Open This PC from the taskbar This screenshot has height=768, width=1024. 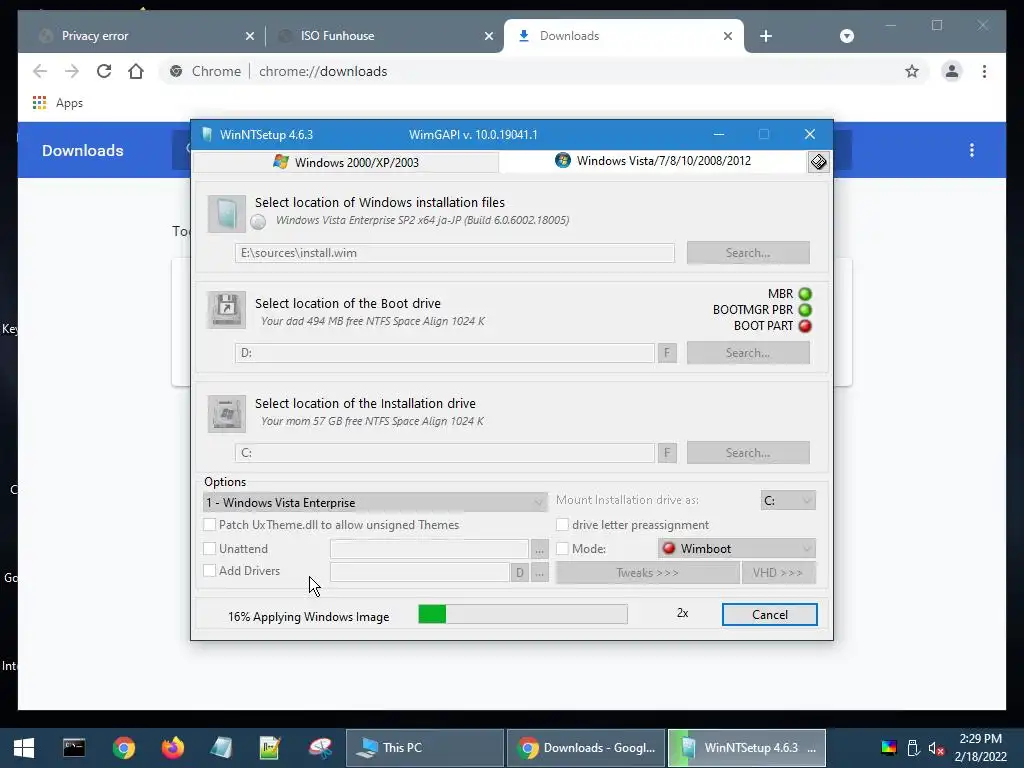tap(424, 748)
